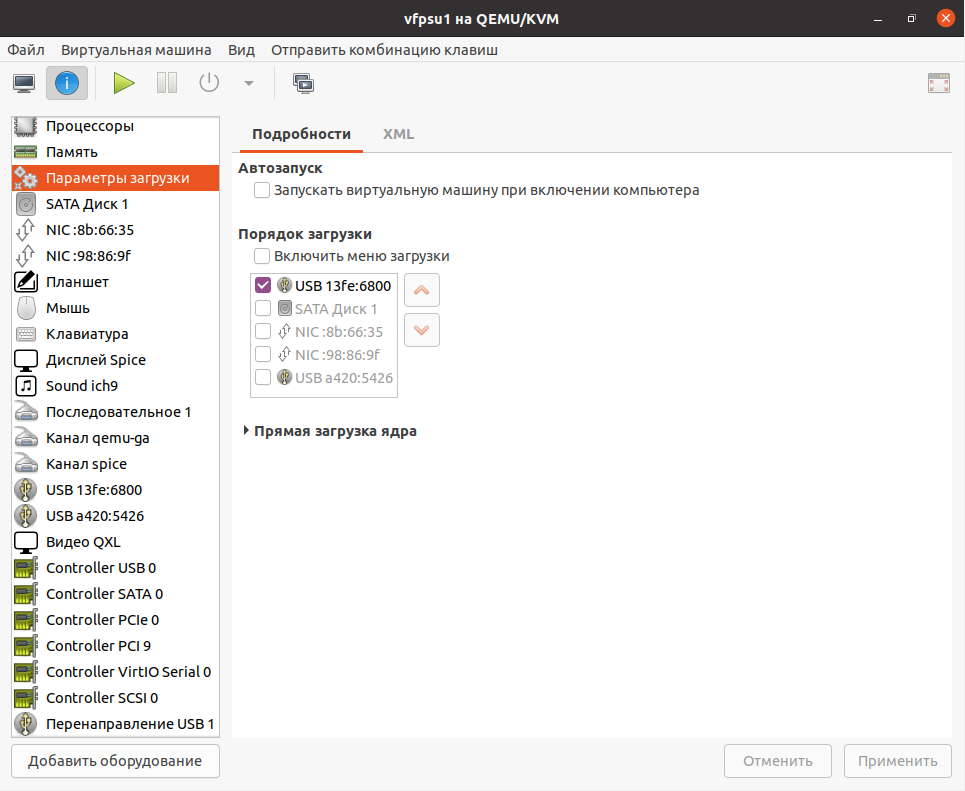
Task: Select NIC :98:86:9f in hardware sidebar
Action: (116, 255)
